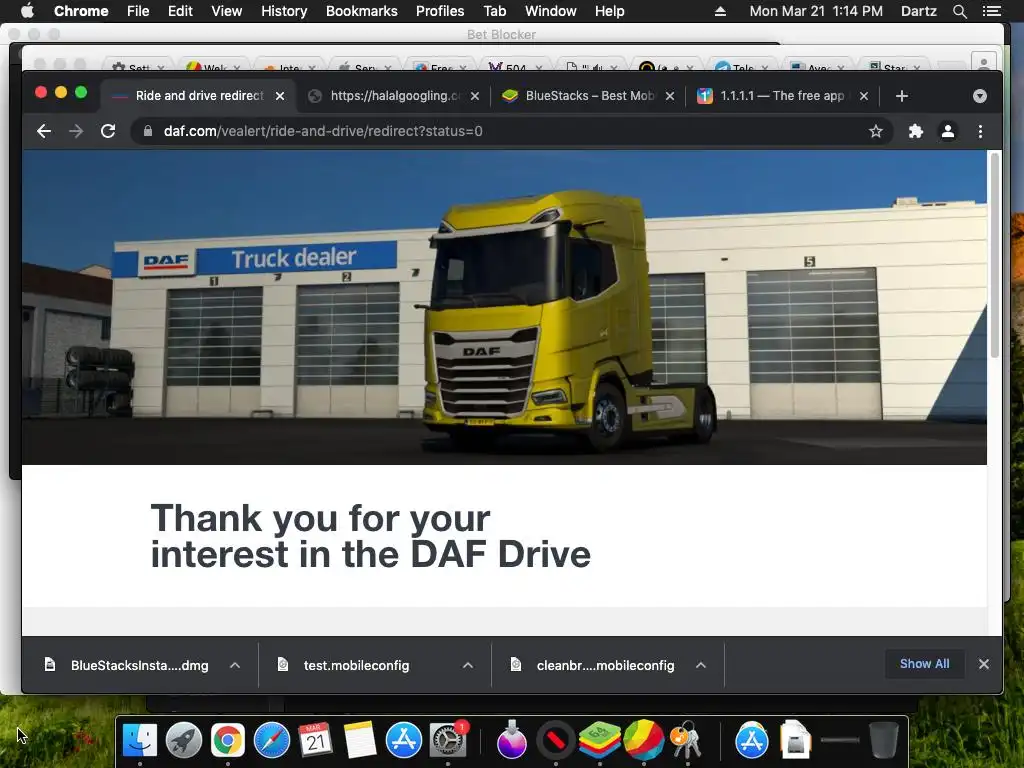The width and height of the screenshot is (1024, 768).
Task: Reload the DAF page
Action: click(x=108, y=131)
